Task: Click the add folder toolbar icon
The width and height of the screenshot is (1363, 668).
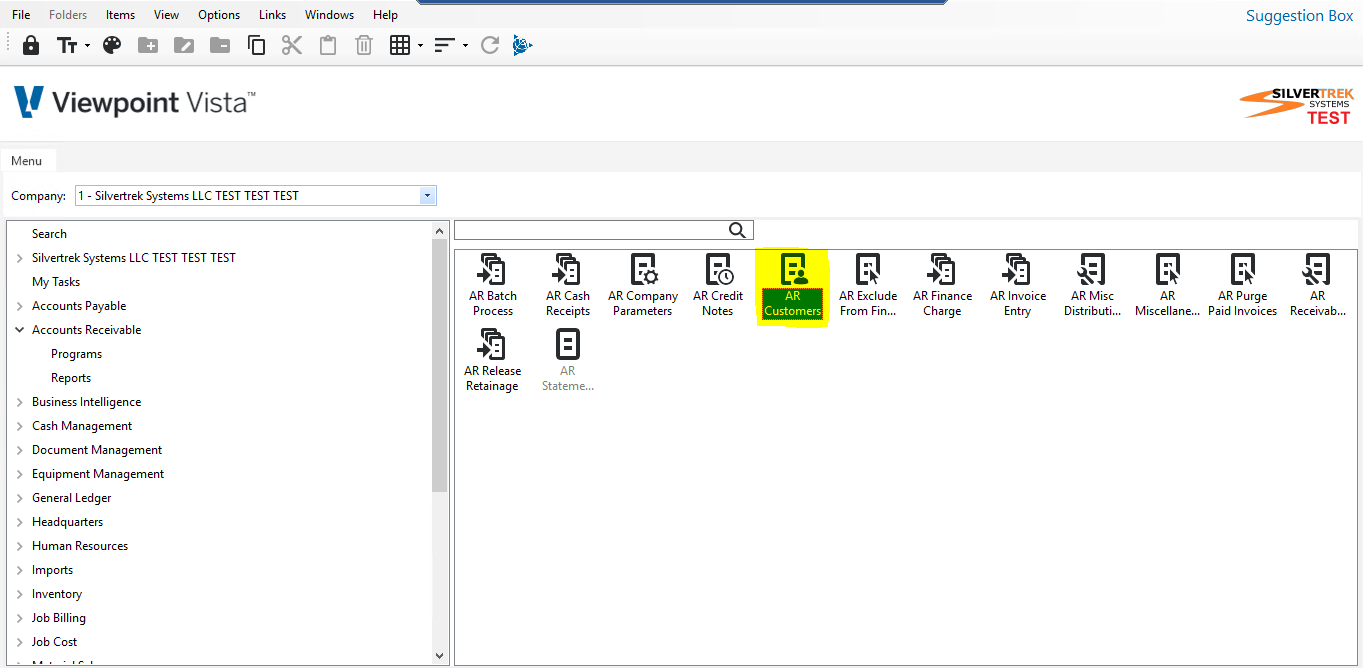Action: point(148,45)
